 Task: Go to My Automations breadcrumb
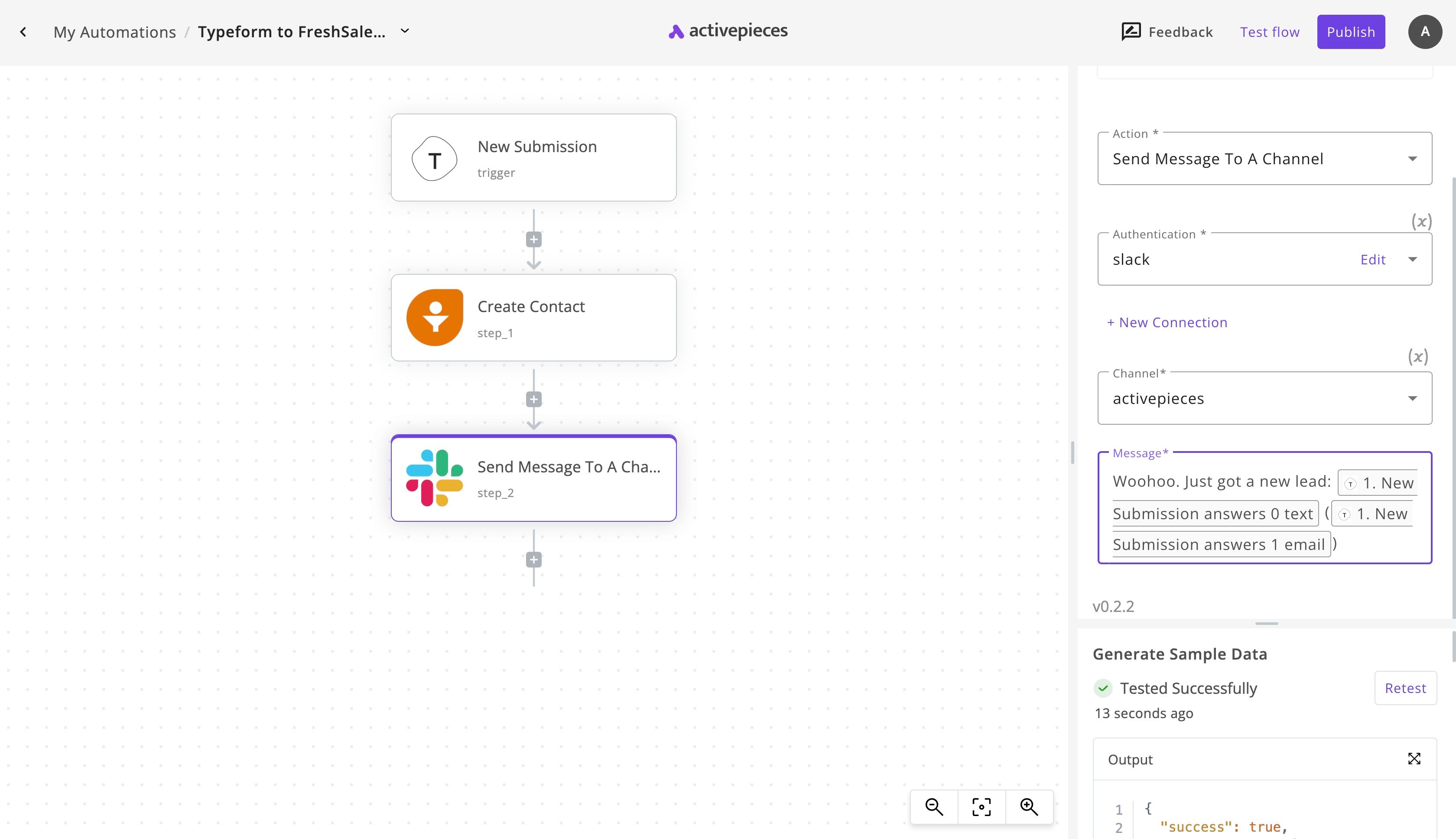click(115, 32)
